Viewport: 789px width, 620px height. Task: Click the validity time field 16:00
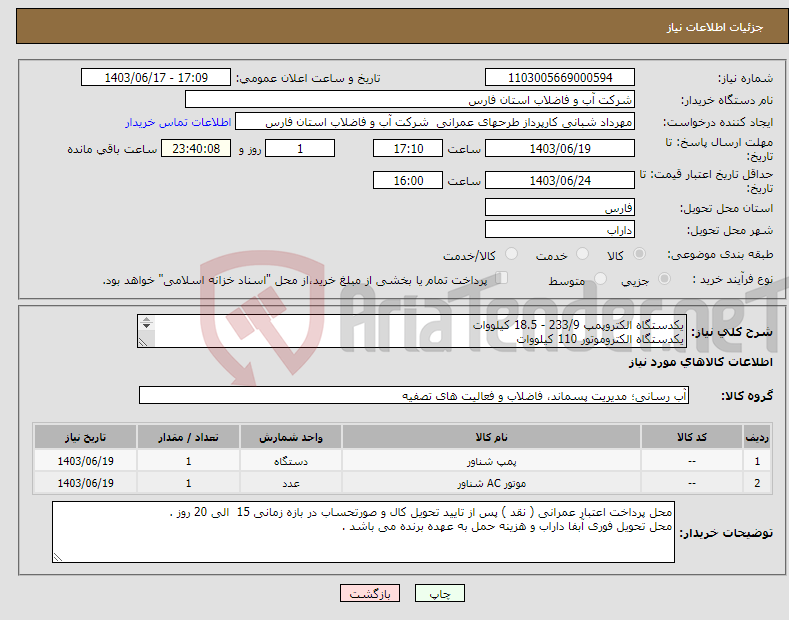408,180
